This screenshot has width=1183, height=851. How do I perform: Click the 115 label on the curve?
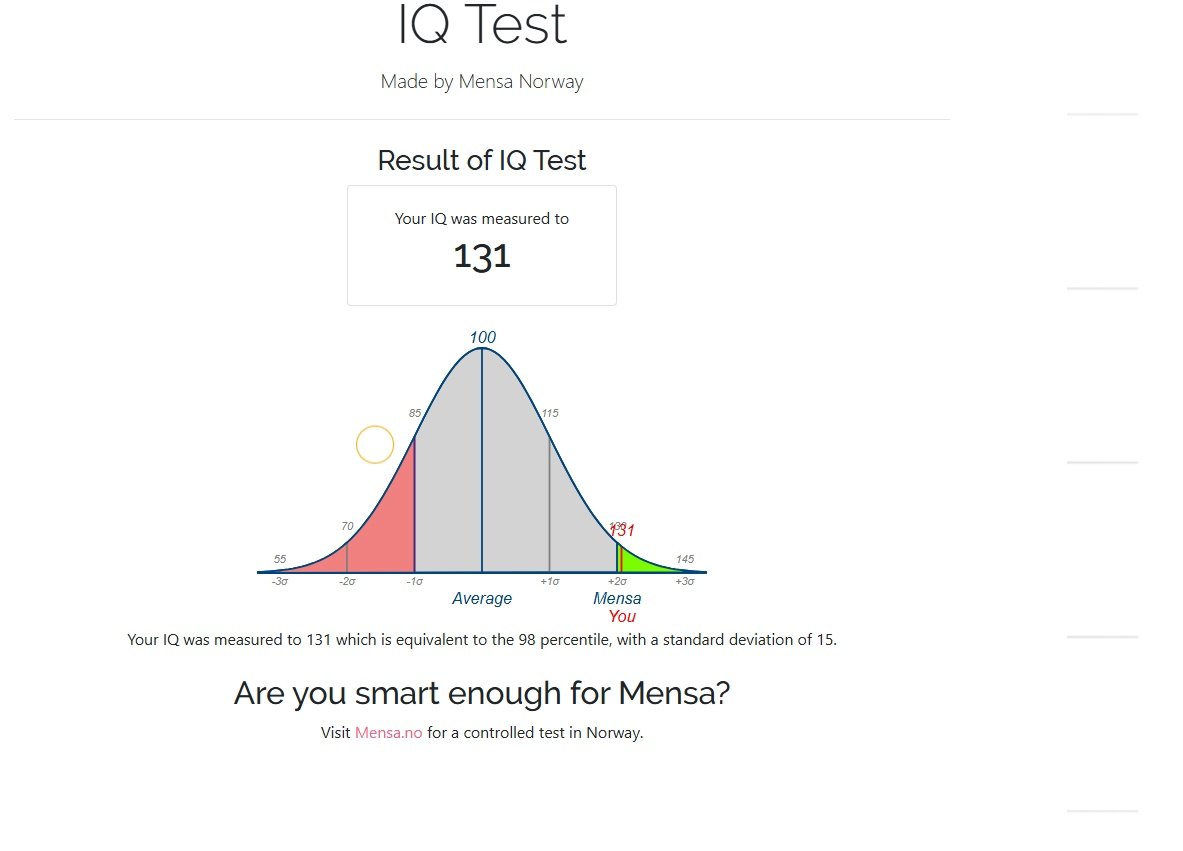550,413
